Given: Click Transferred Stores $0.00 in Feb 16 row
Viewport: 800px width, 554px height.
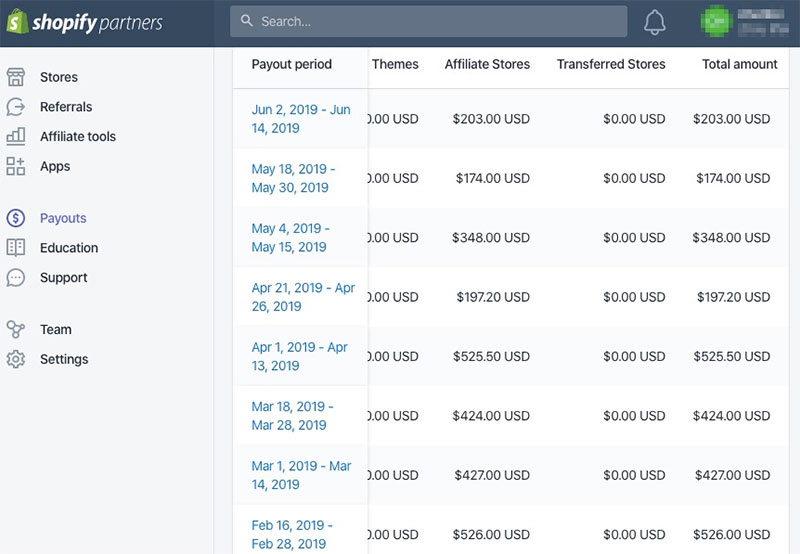Looking at the screenshot, I should (634, 535).
